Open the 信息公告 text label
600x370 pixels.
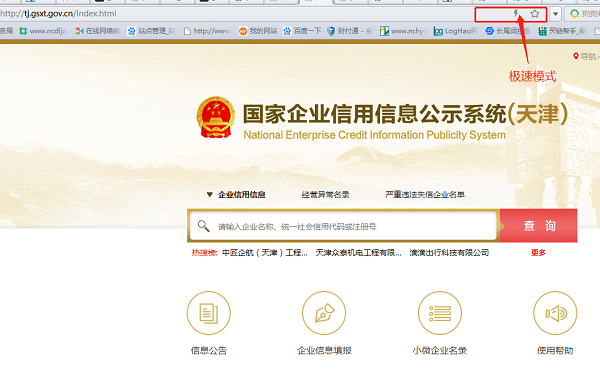pyautogui.click(x=209, y=350)
